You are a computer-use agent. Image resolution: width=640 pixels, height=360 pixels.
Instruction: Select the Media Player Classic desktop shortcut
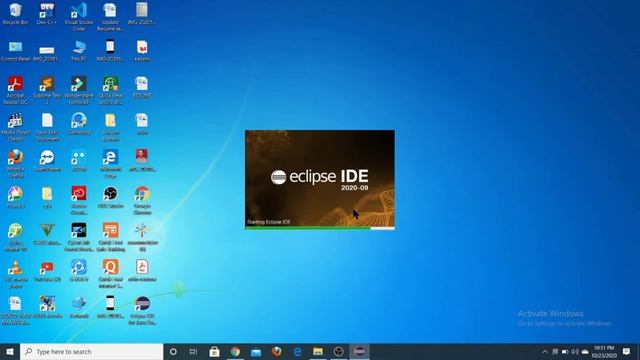coord(15,127)
